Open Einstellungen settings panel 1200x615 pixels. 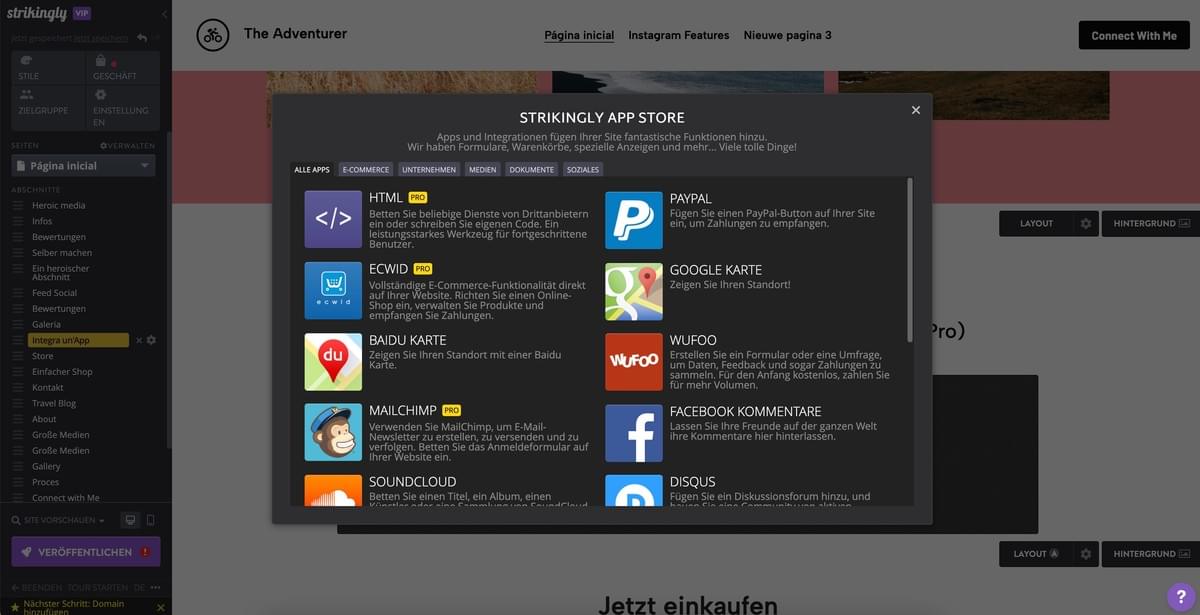(x=123, y=107)
